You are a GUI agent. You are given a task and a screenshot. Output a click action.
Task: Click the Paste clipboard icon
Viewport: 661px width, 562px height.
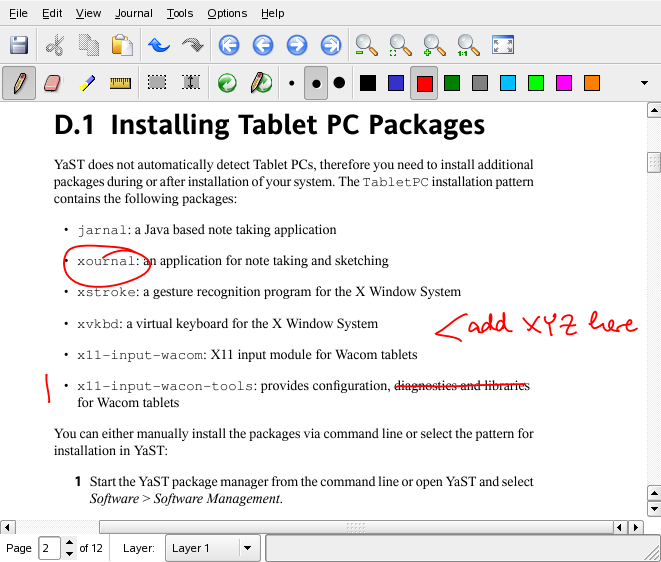coord(122,45)
